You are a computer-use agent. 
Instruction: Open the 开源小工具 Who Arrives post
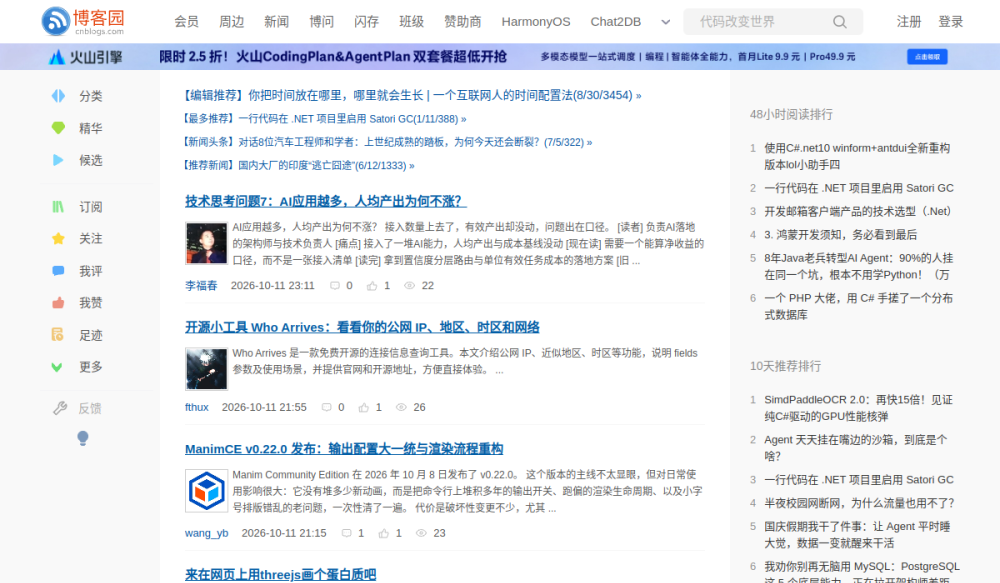362,327
